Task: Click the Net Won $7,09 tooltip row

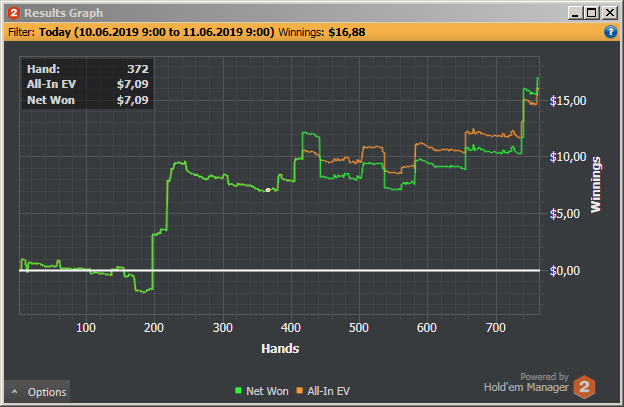Action: 88,100
